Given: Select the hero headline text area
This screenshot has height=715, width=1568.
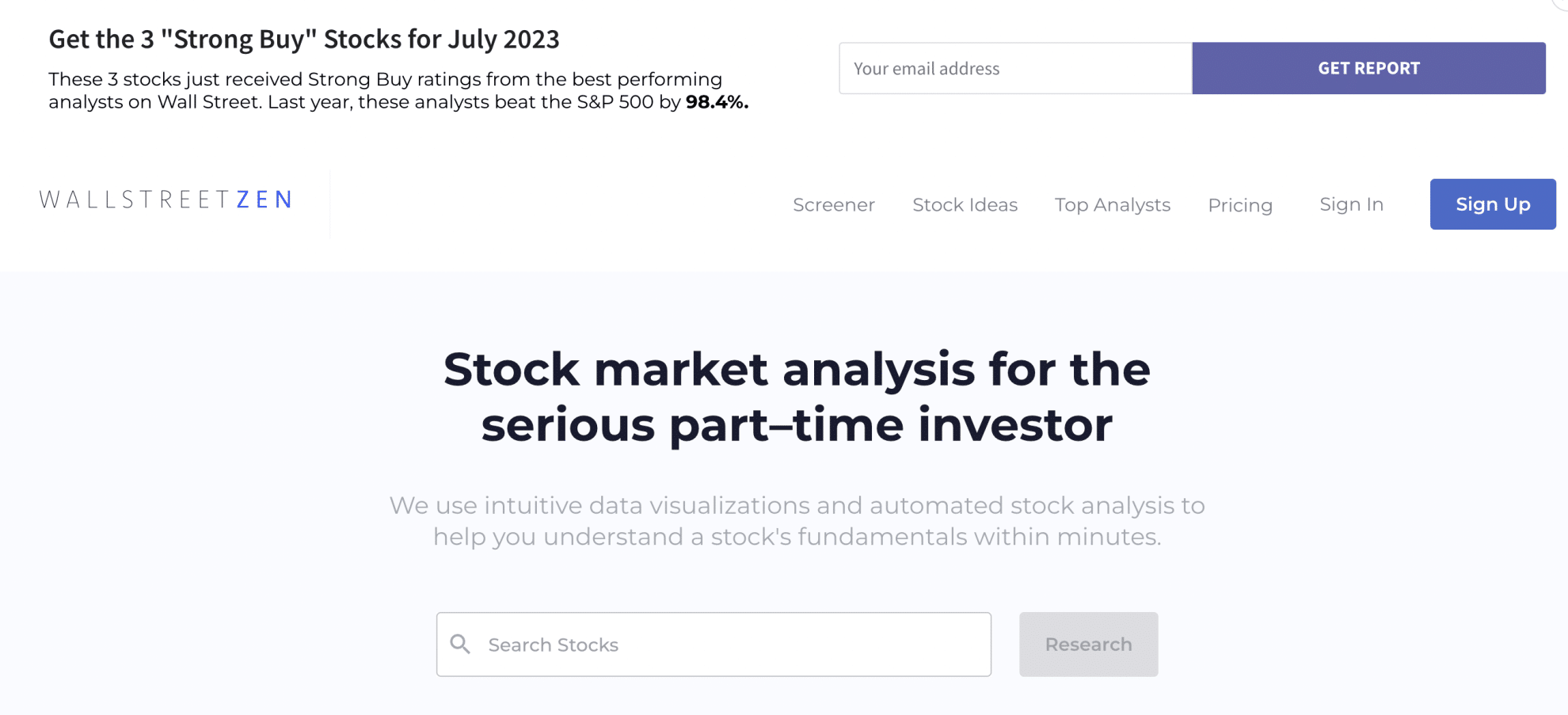Looking at the screenshot, I should [x=798, y=396].
